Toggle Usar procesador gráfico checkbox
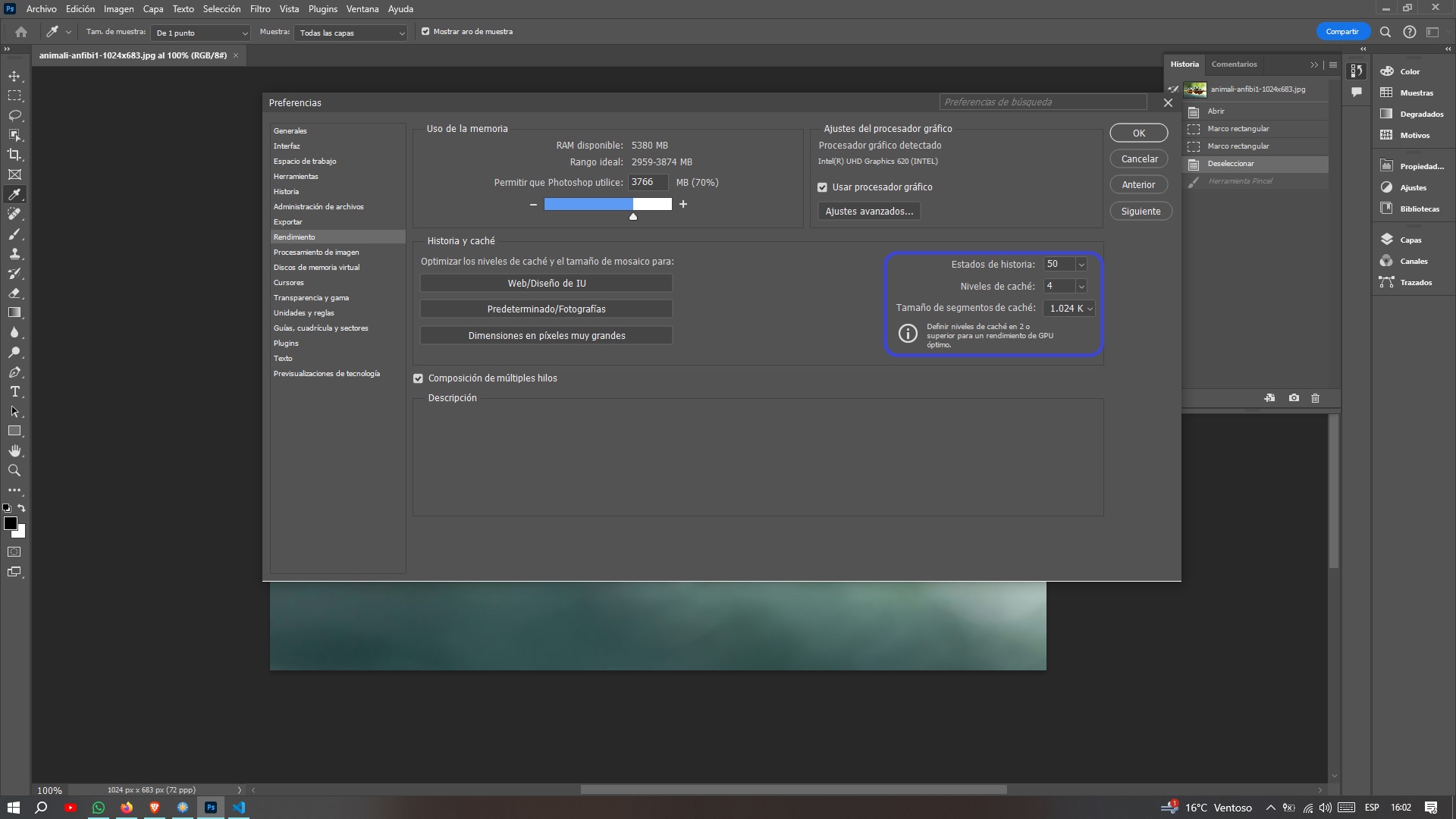The image size is (1456, 819). coord(822,187)
